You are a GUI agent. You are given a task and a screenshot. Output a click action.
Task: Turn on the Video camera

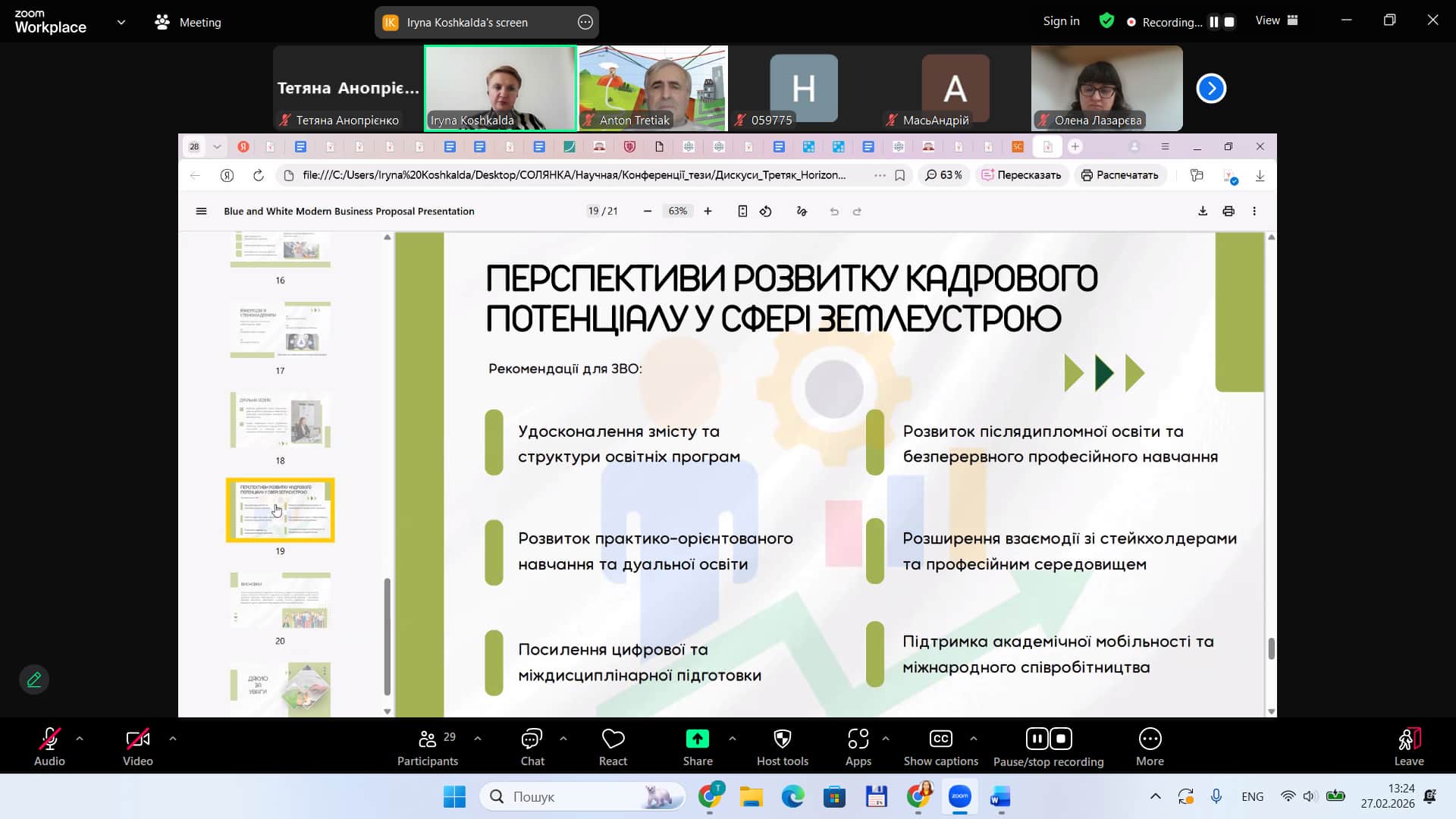(x=137, y=739)
